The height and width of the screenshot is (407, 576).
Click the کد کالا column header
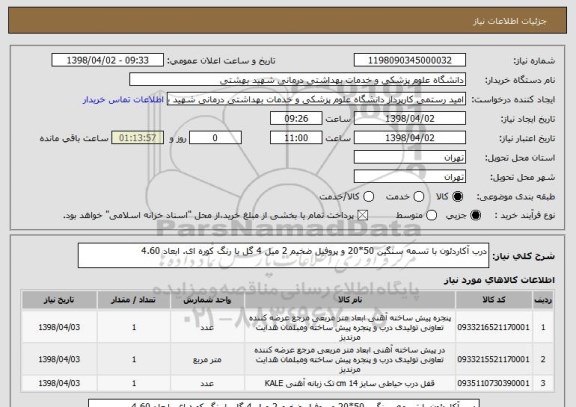[x=494, y=300]
